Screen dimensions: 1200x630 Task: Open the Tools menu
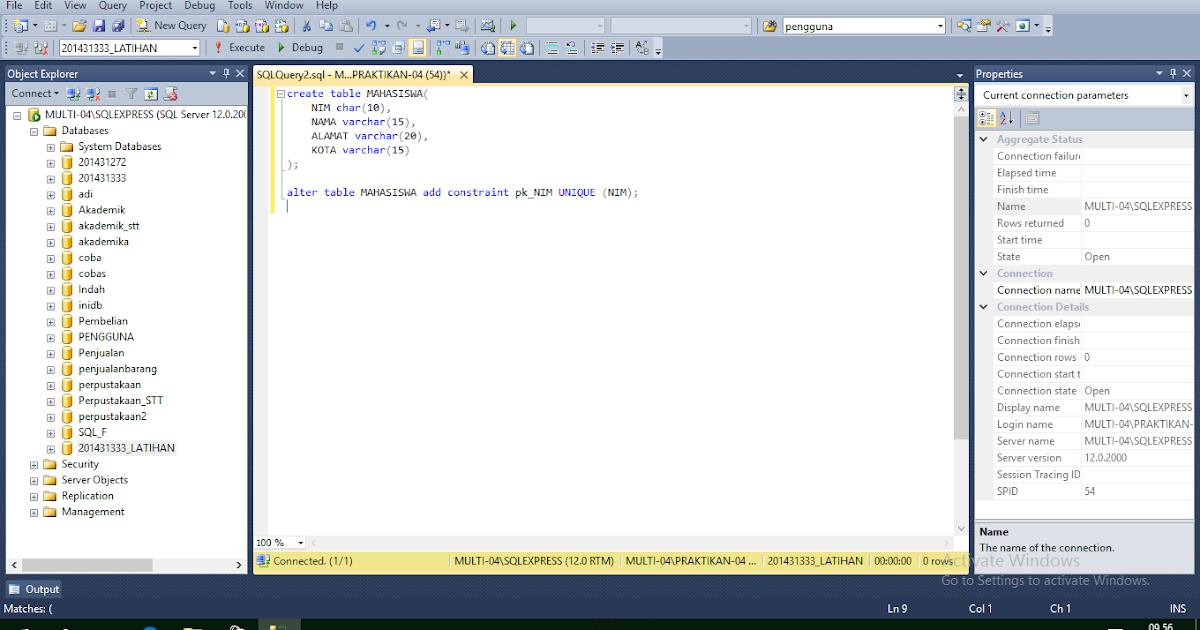(240, 5)
